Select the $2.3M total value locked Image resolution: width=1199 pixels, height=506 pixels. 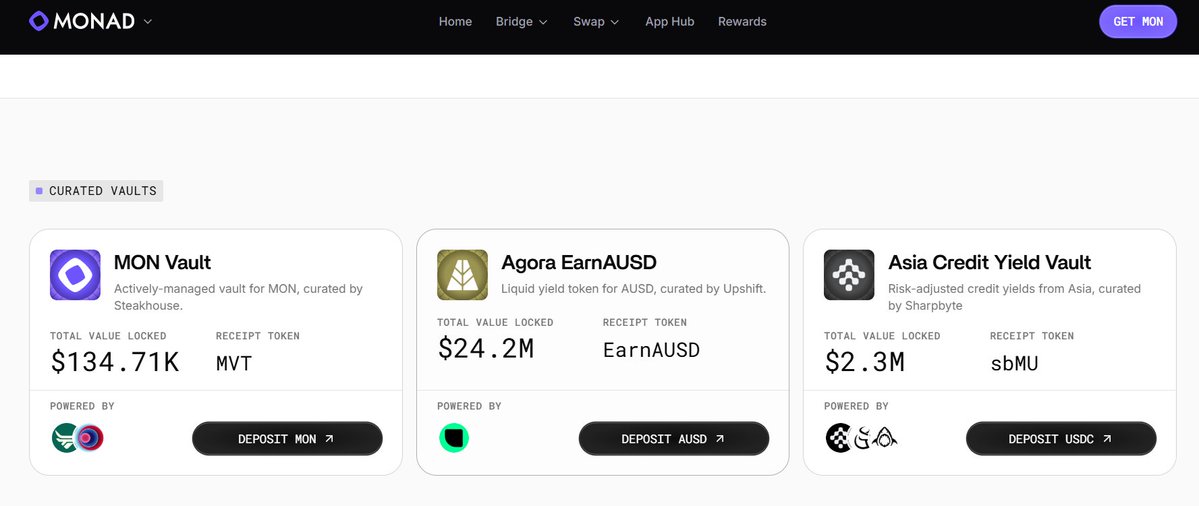coord(864,362)
